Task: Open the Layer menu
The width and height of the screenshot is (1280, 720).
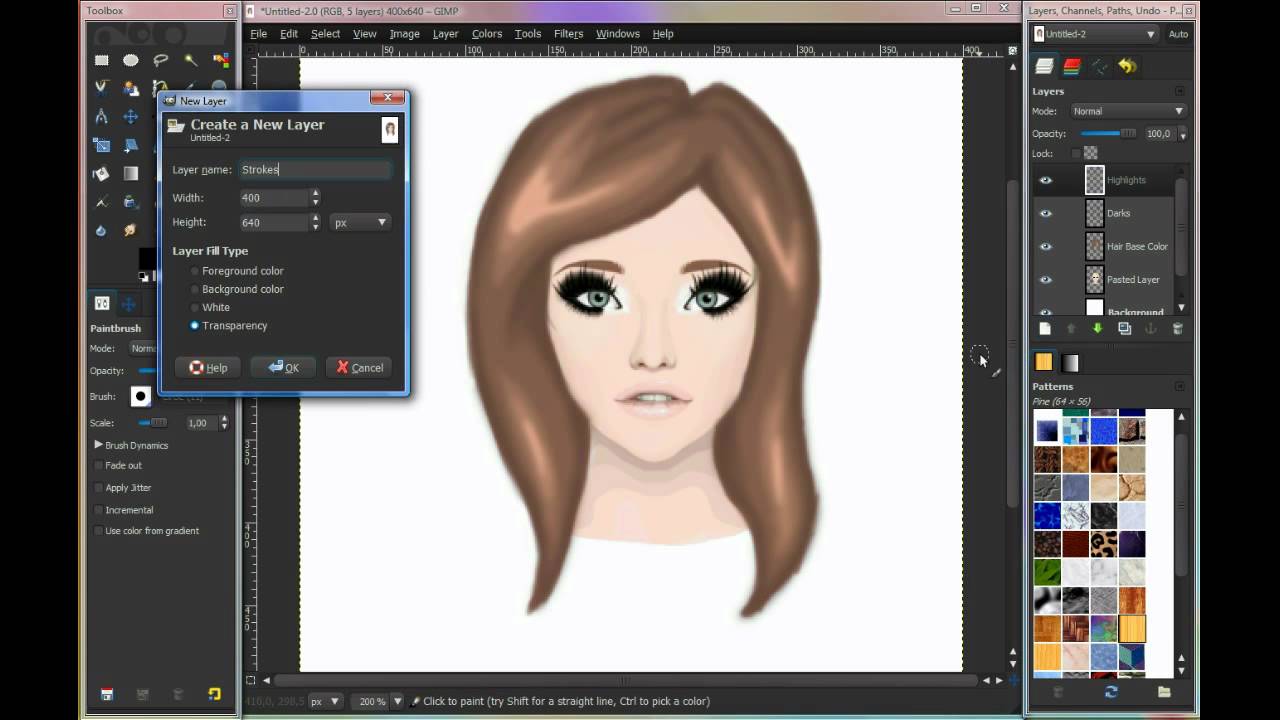Action: 445,33
